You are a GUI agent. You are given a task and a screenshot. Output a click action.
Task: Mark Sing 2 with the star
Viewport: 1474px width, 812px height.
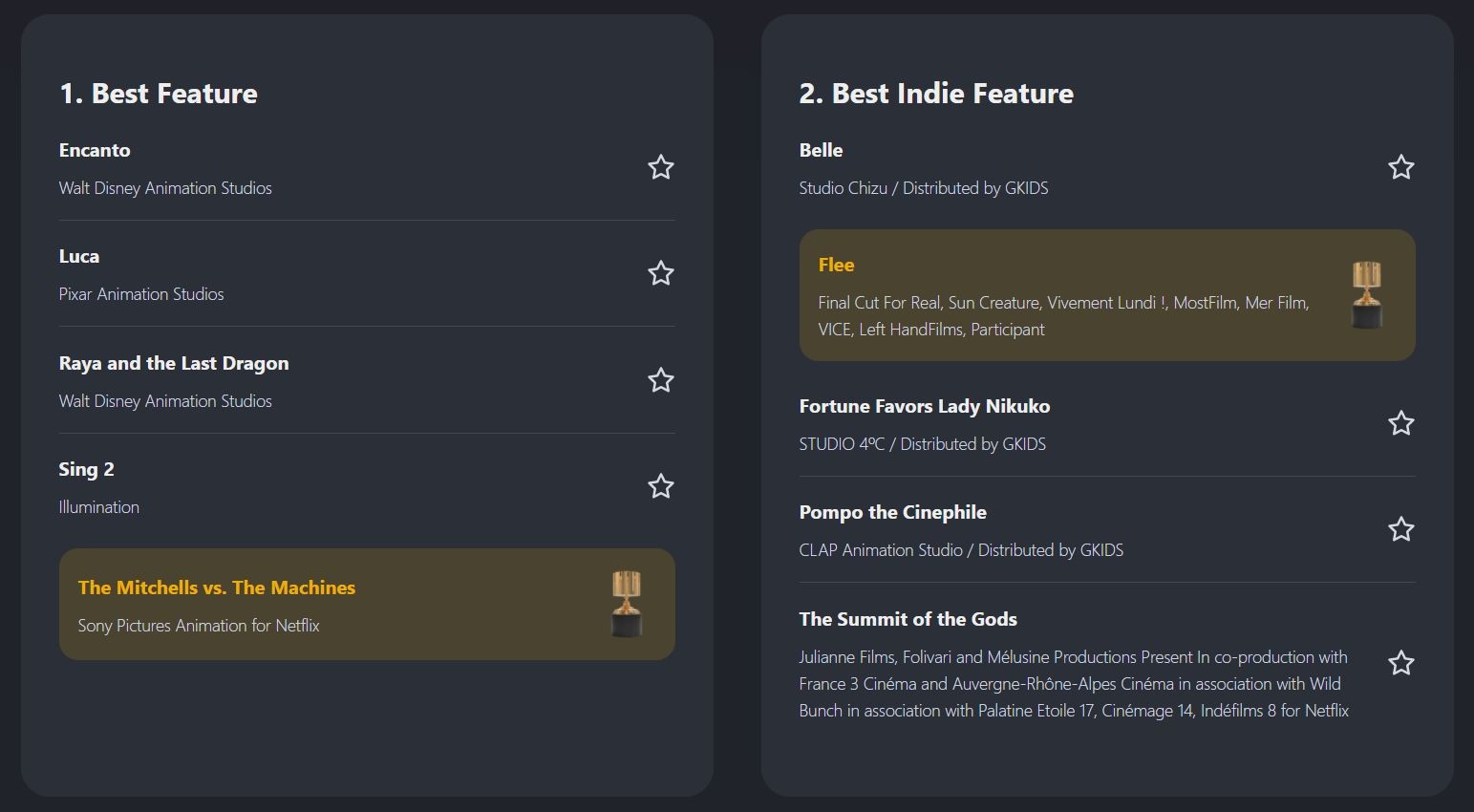click(660, 487)
